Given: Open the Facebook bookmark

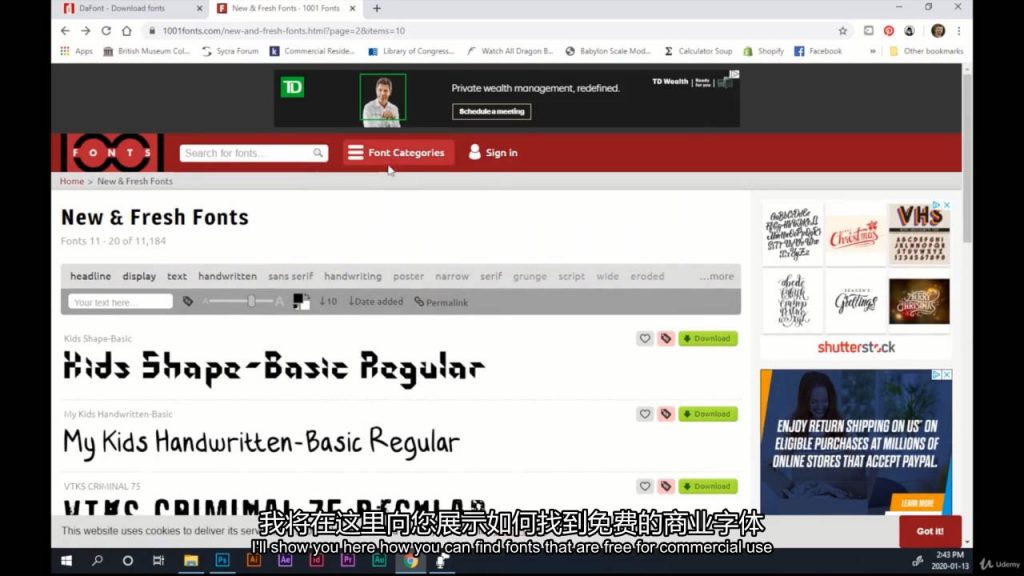Looking at the screenshot, I should [x=818, y=51].
